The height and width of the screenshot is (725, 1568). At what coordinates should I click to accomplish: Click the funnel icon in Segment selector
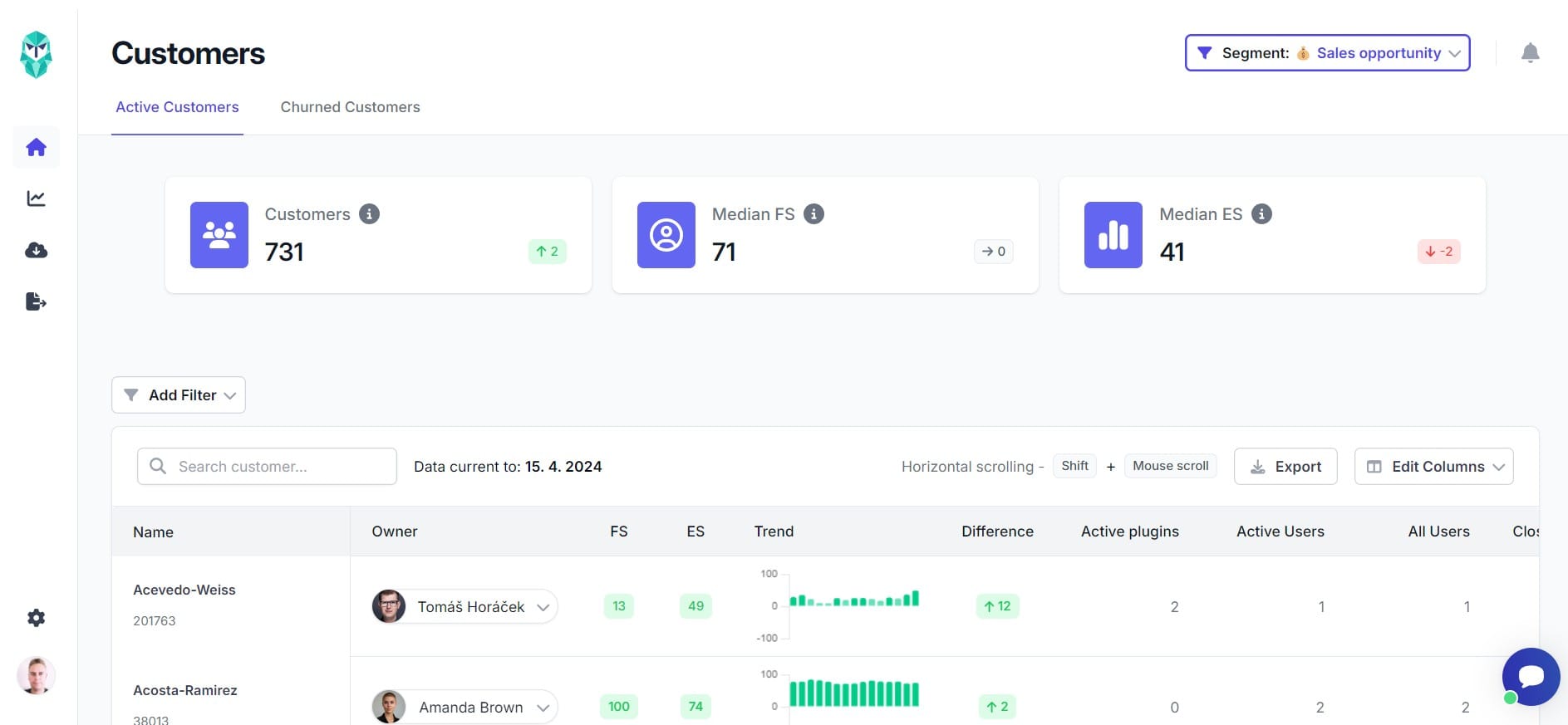click(x=1204, y=53)
